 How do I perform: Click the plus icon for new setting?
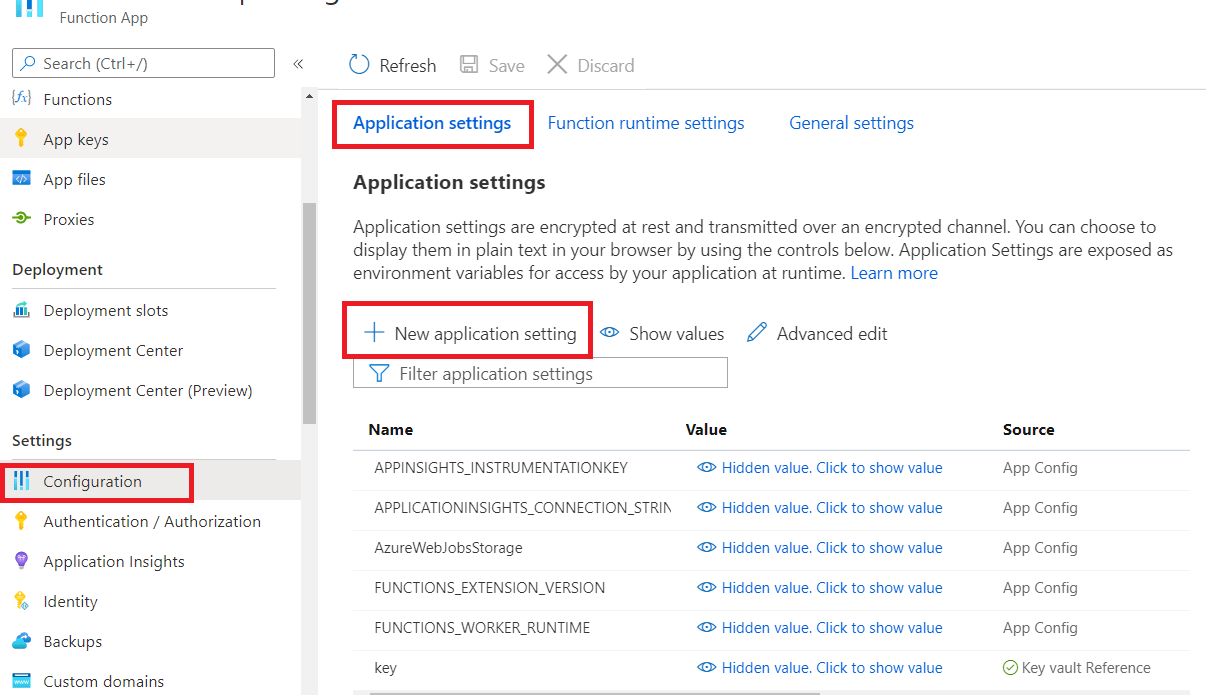[373, 333]
